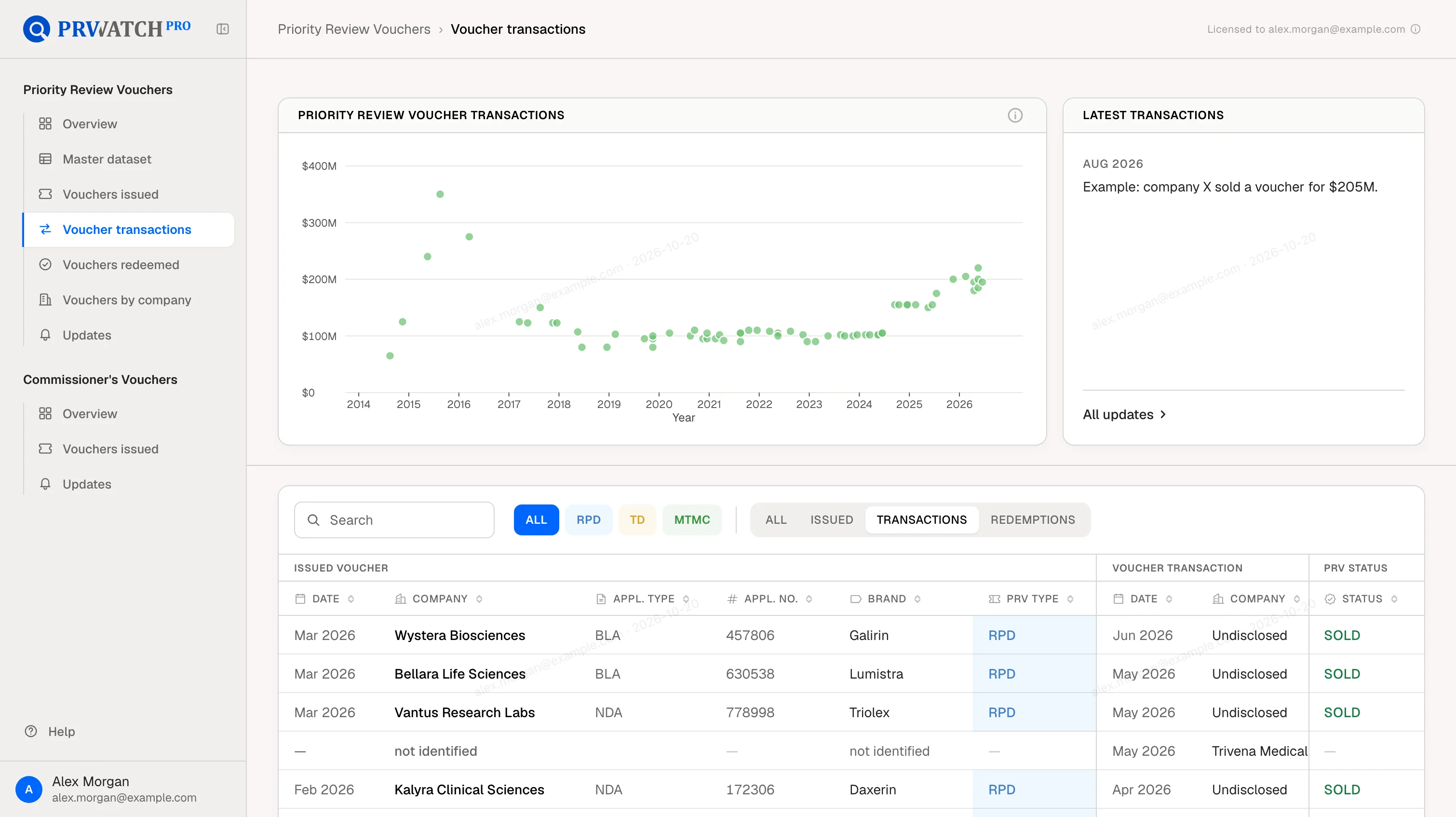1456x817 pixels.
Task: Collapse the sidebar panel icon
Action: [x=223, y=29]
